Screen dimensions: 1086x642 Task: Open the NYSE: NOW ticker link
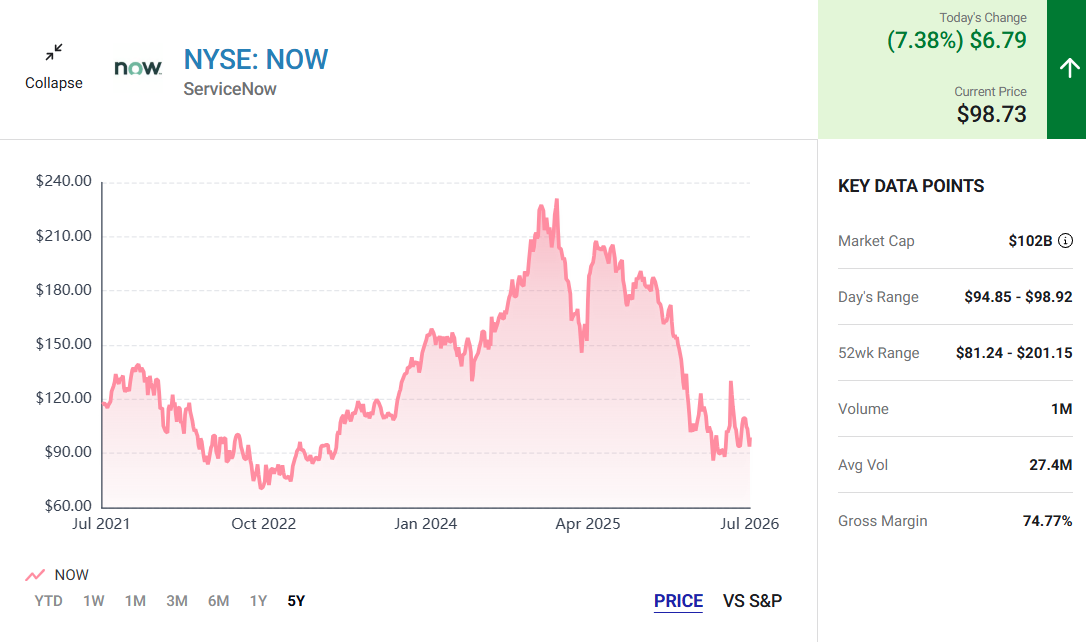(x=256, y=60)
